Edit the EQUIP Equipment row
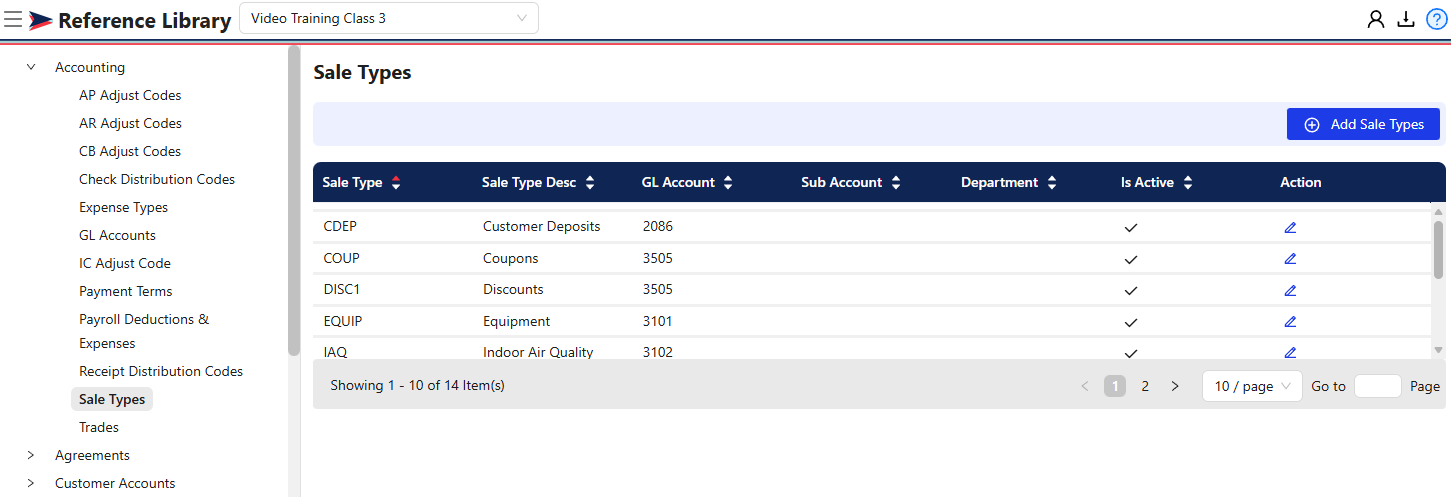Screen dimensions: 1451x497 1290,322
